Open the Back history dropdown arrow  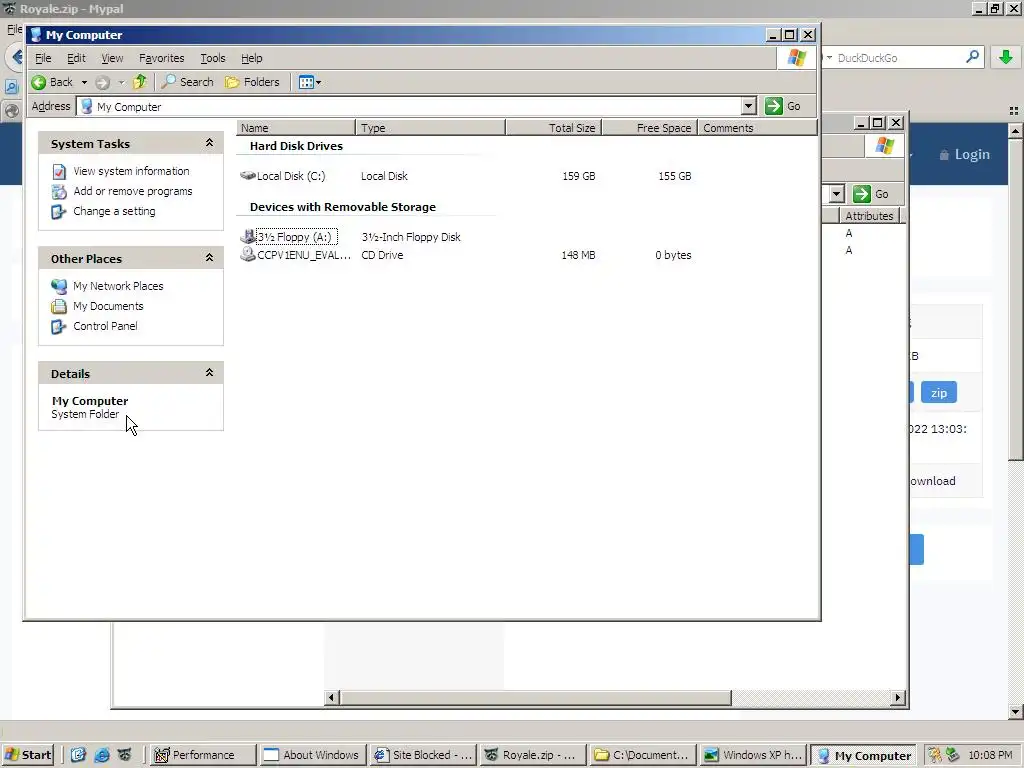[84, 82]
